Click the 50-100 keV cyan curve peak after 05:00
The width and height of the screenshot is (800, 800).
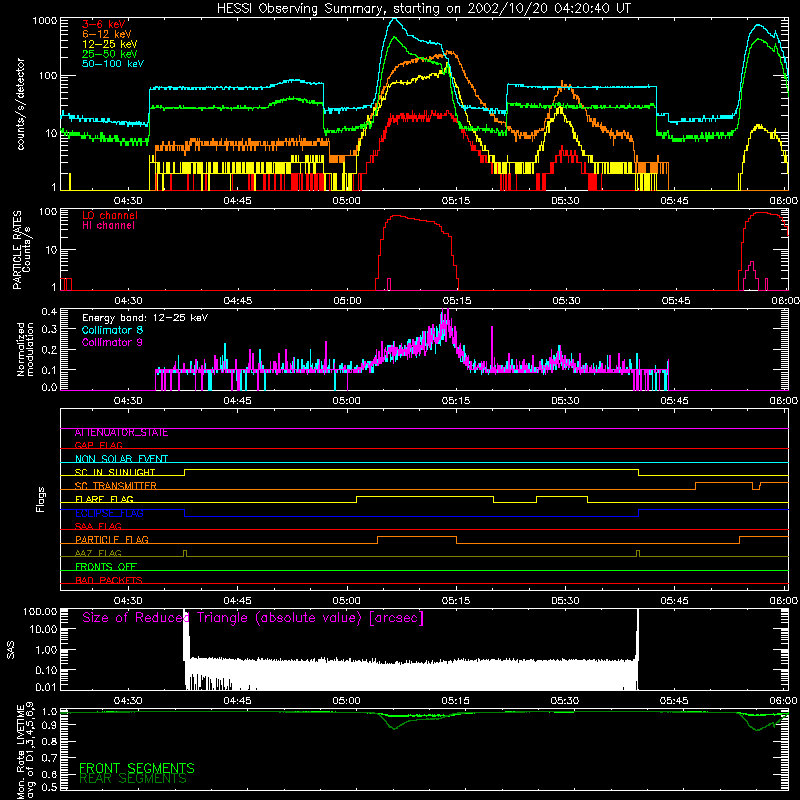point(394,19)
